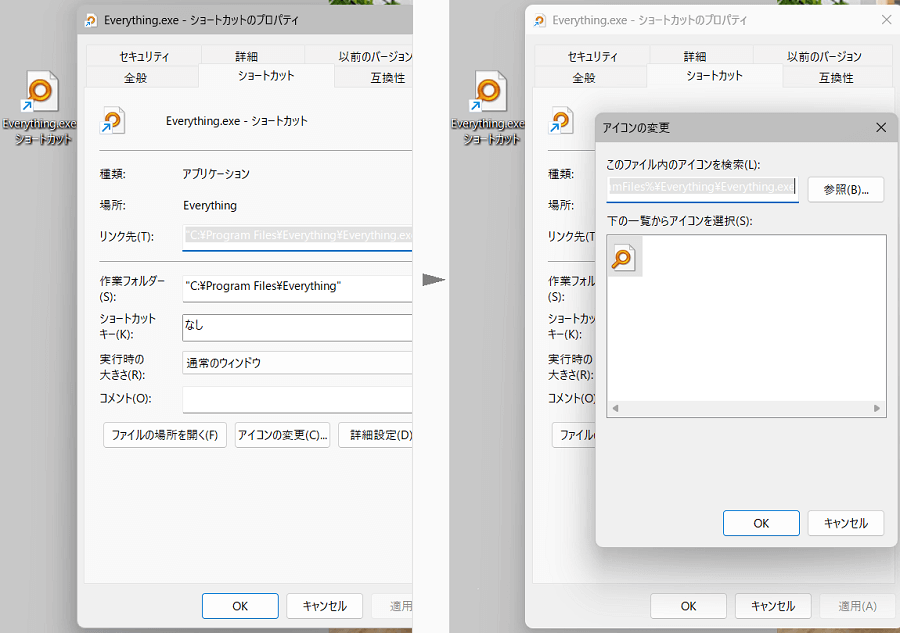This screenshot has width=900, height=633.
Task: Click キャンセル in the left properties window
Action: coord(324,606)
